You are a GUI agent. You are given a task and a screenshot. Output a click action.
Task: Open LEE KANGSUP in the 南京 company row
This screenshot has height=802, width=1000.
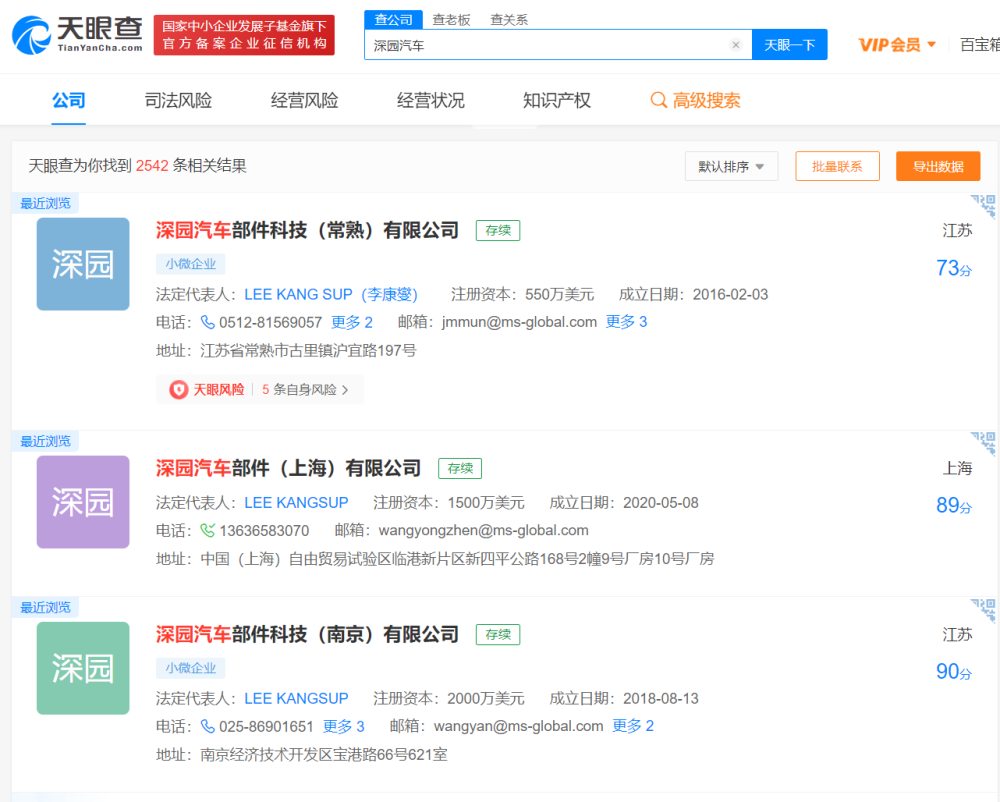click(297, 699)
